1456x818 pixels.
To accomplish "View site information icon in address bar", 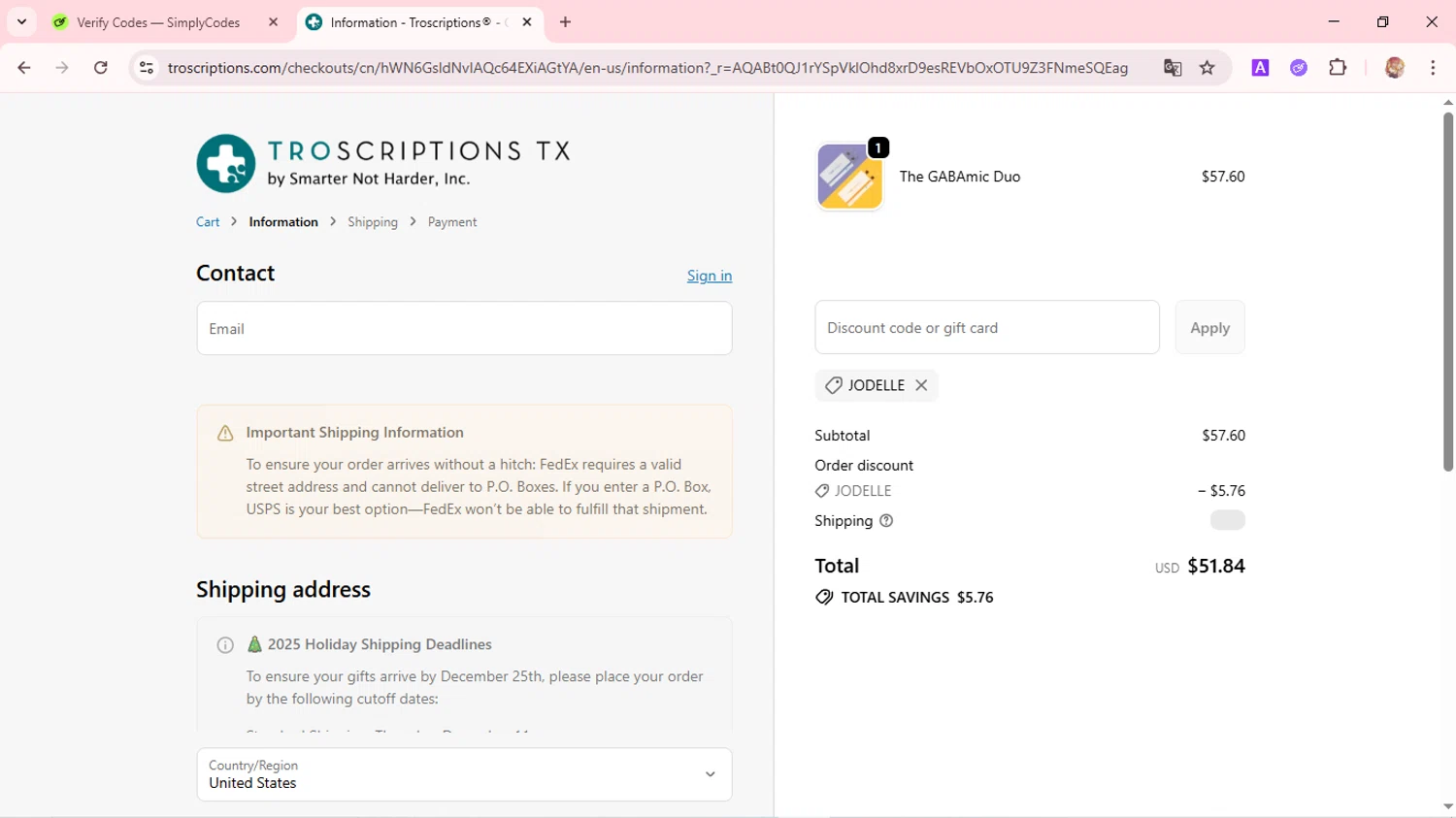I will pos(147,68).
